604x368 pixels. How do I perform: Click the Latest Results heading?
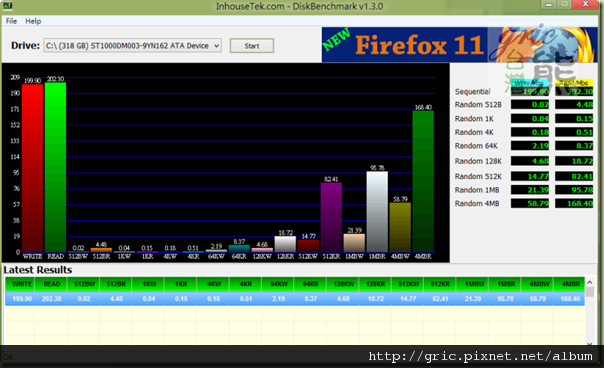[x=38, y=270]
